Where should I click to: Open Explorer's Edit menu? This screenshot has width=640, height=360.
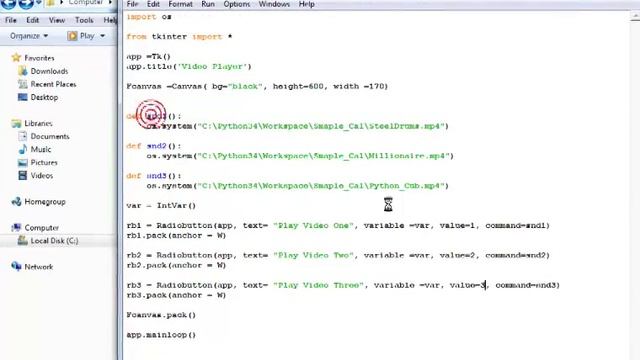32,20
